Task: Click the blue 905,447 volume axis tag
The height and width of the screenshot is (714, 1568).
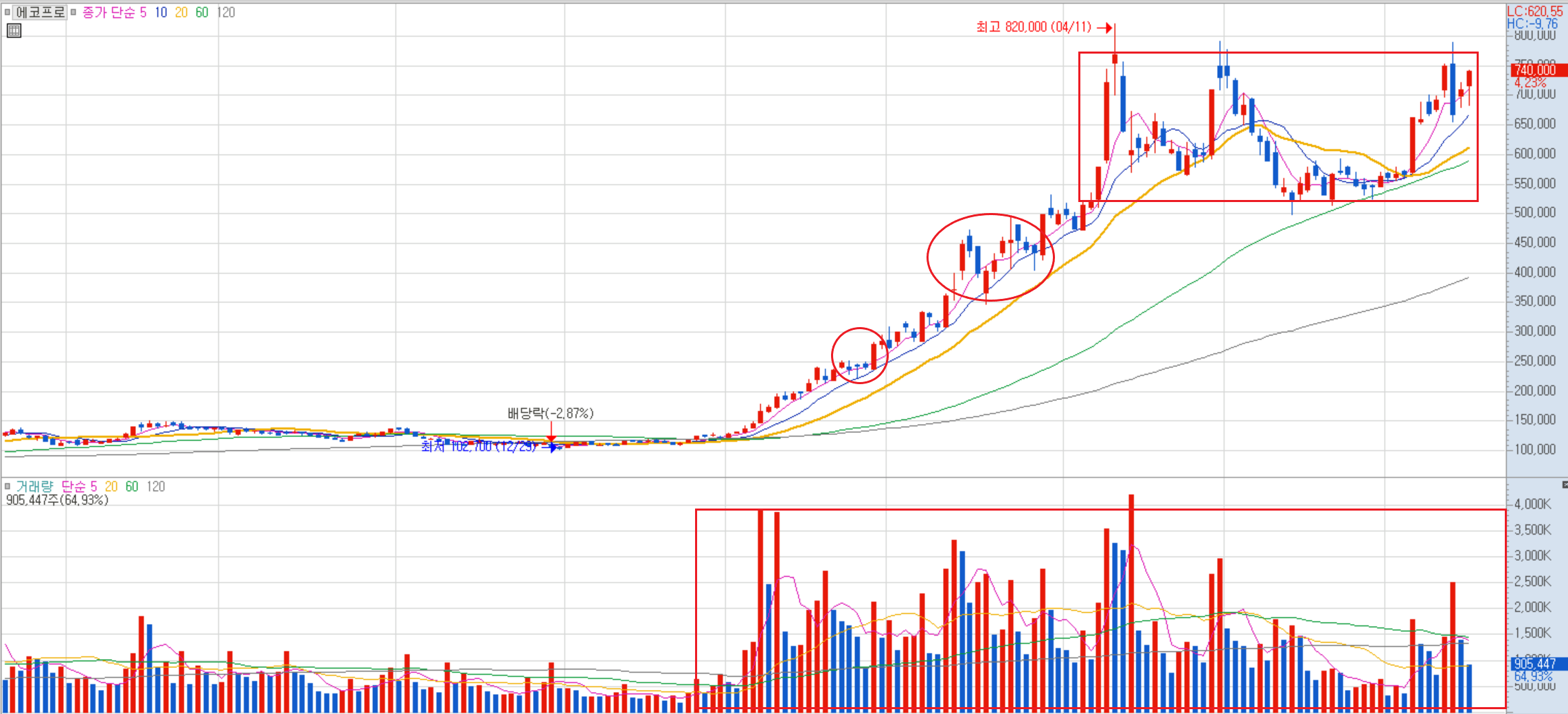Action: tap(1538, 664)
